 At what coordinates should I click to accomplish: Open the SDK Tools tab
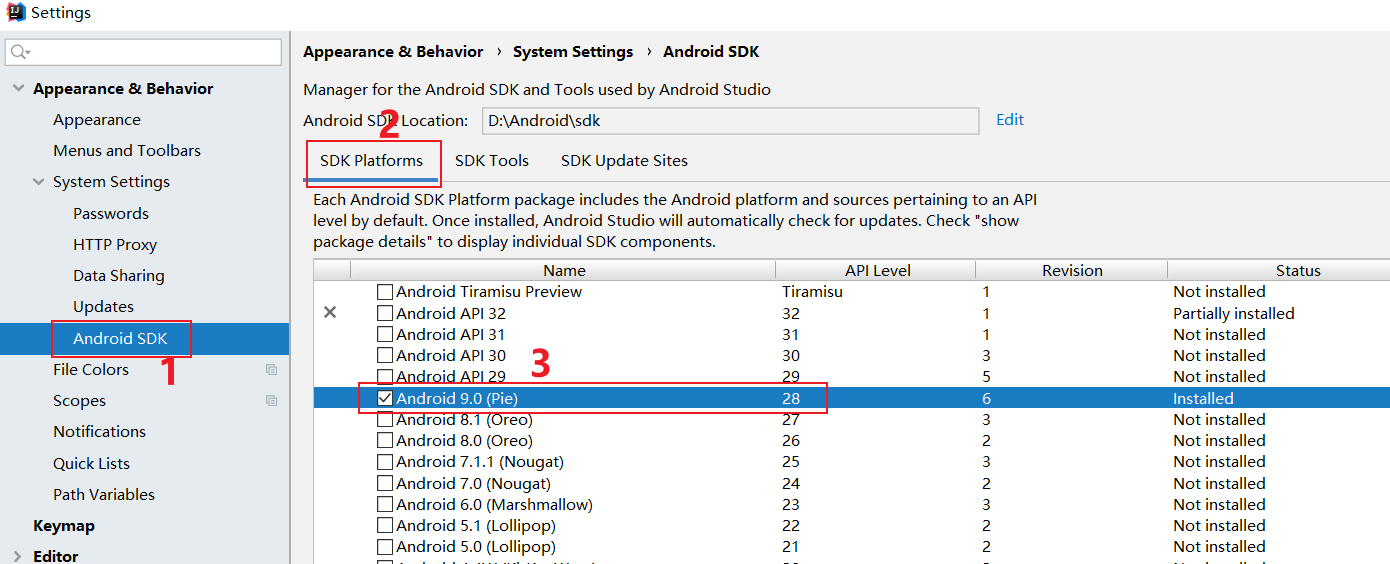492,161
